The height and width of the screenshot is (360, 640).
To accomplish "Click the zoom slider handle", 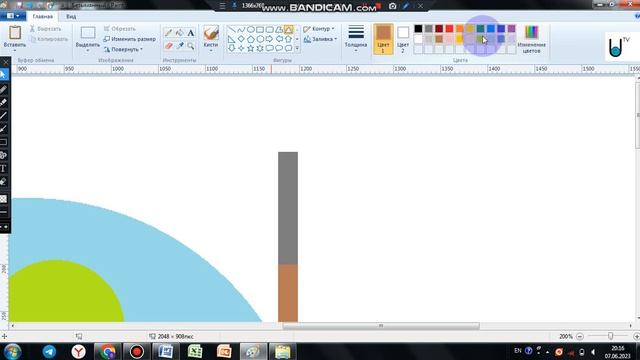I will pyautogui.click(x=611, y=336).
